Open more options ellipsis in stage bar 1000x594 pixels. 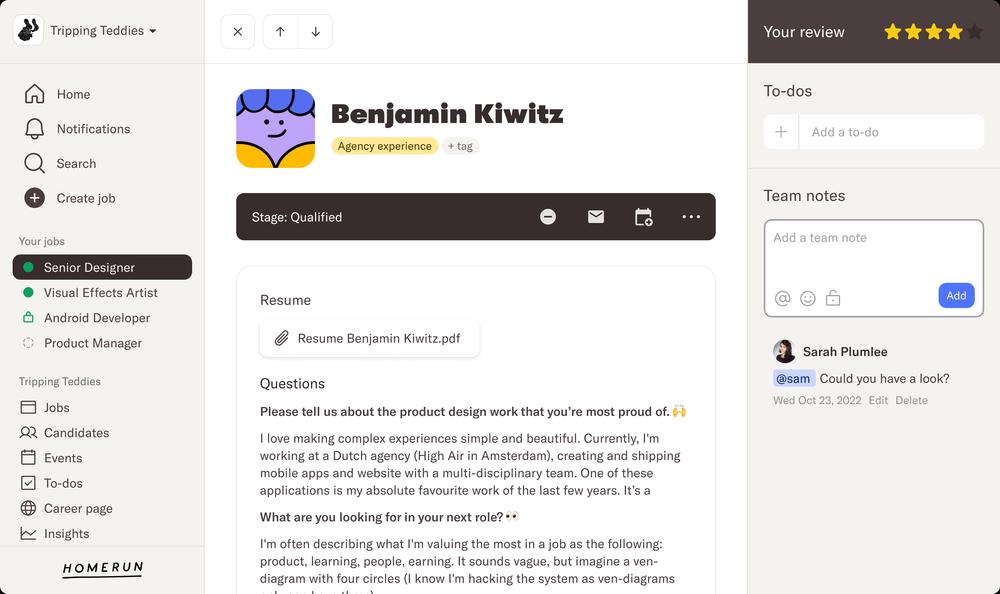pos(691,217)
